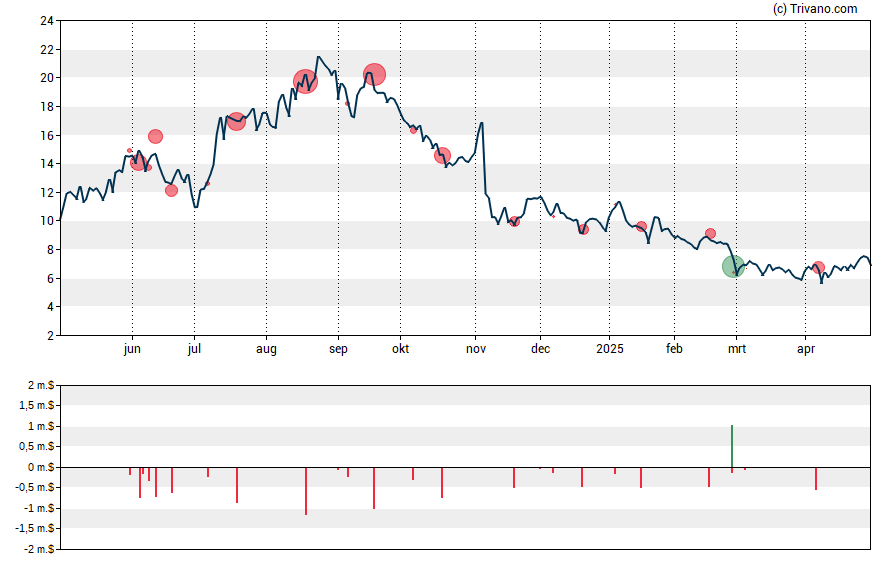The height and width of the screenshot is (565, 888).
Task: Click the green buy bubble near mrt
Action: pos(733,267)
